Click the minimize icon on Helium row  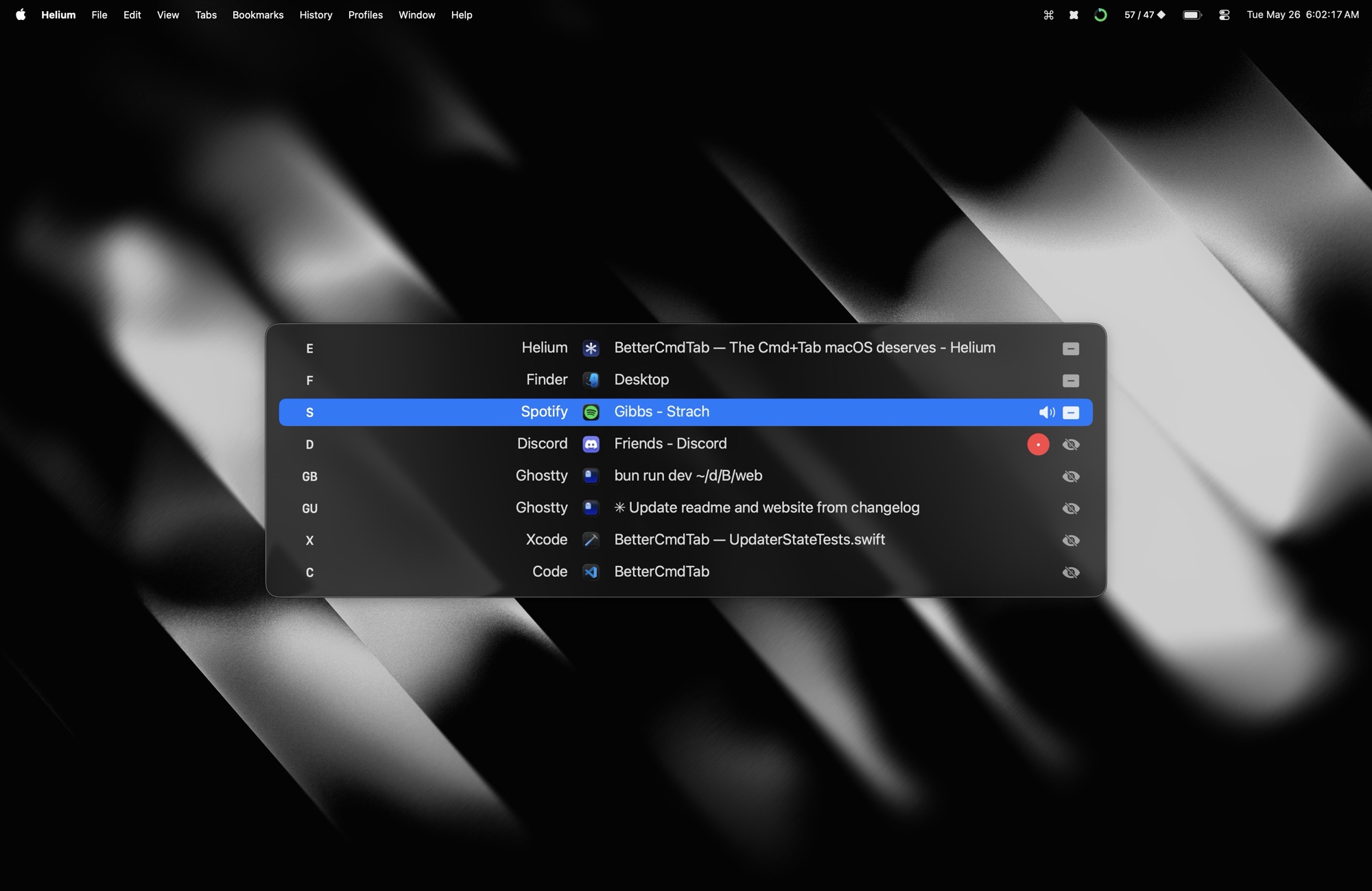tap(1071, 348)
